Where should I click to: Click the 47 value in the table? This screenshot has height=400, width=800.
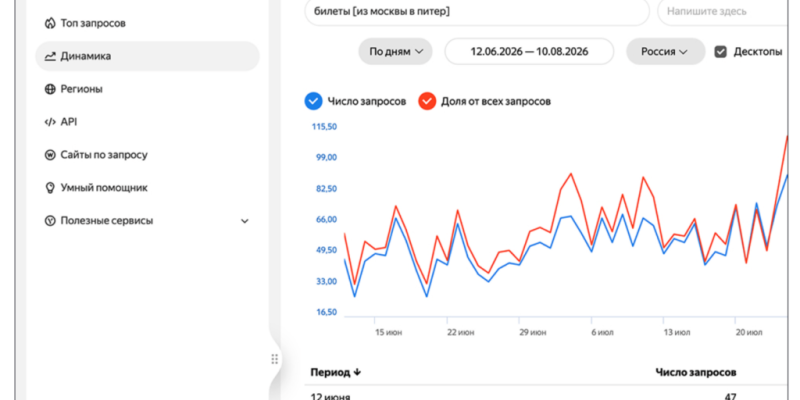click(730, 396)
